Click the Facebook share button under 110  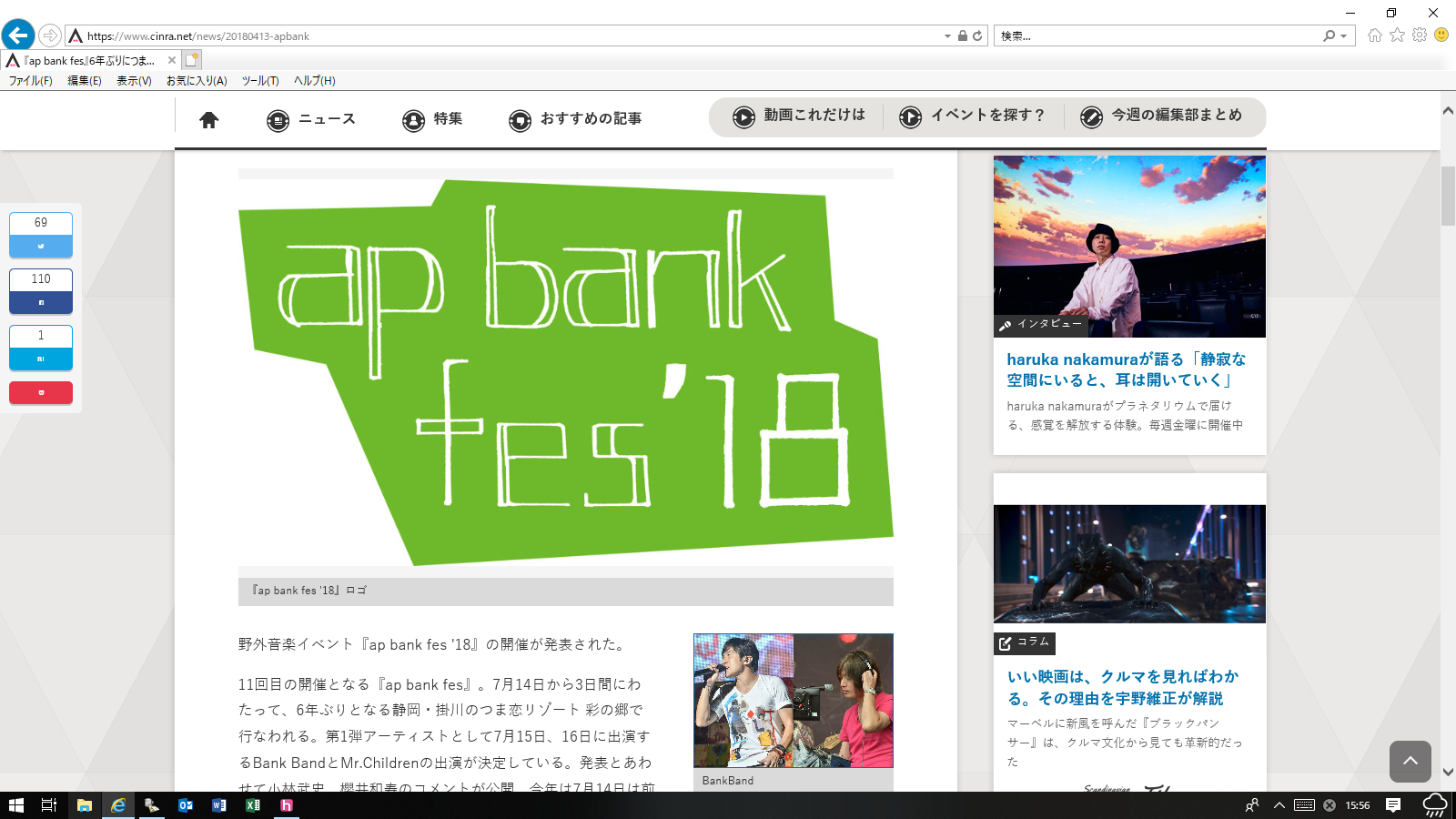click(41, 302)
